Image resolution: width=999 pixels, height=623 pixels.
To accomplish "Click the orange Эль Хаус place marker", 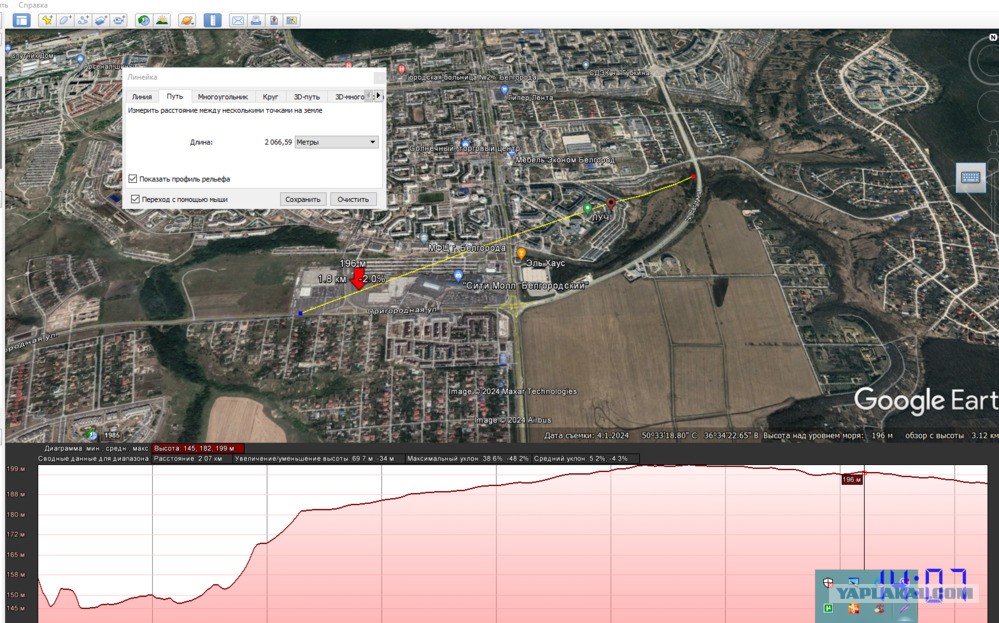I will point(521,254).
